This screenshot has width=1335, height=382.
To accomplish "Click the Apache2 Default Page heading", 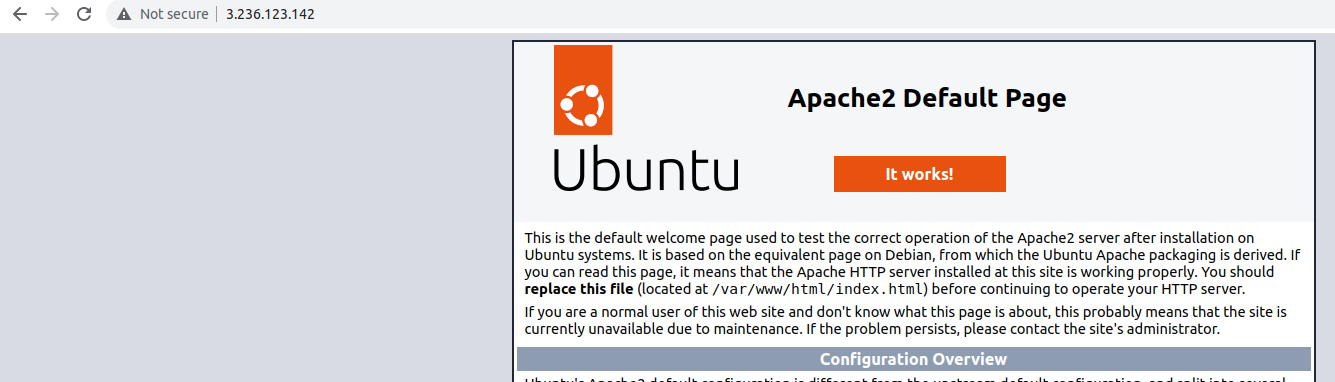I will point(927,98).
